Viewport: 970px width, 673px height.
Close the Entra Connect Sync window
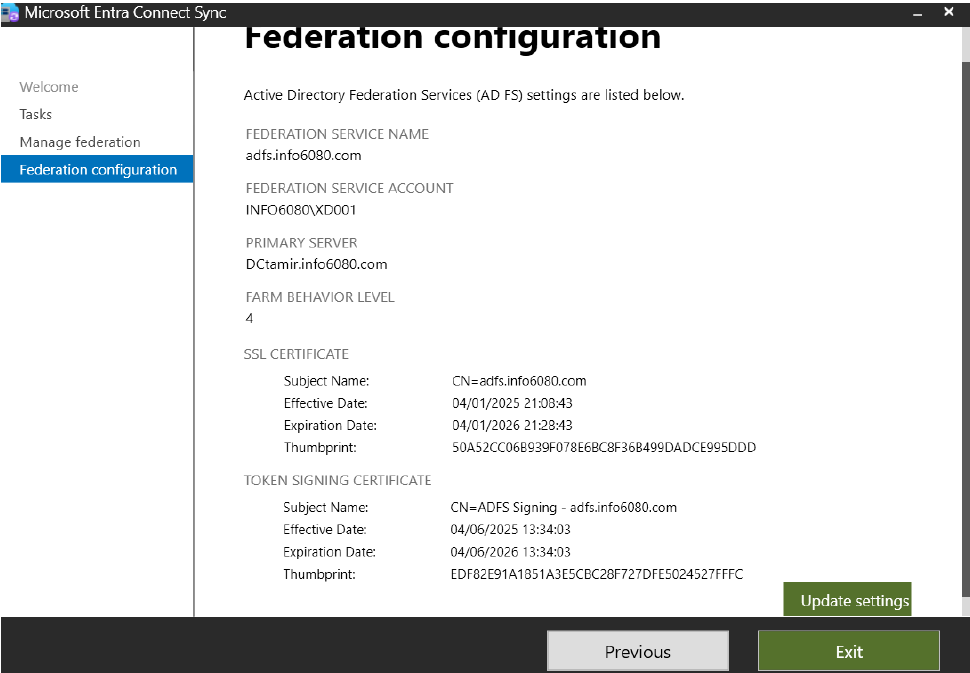tap(949, 12)
